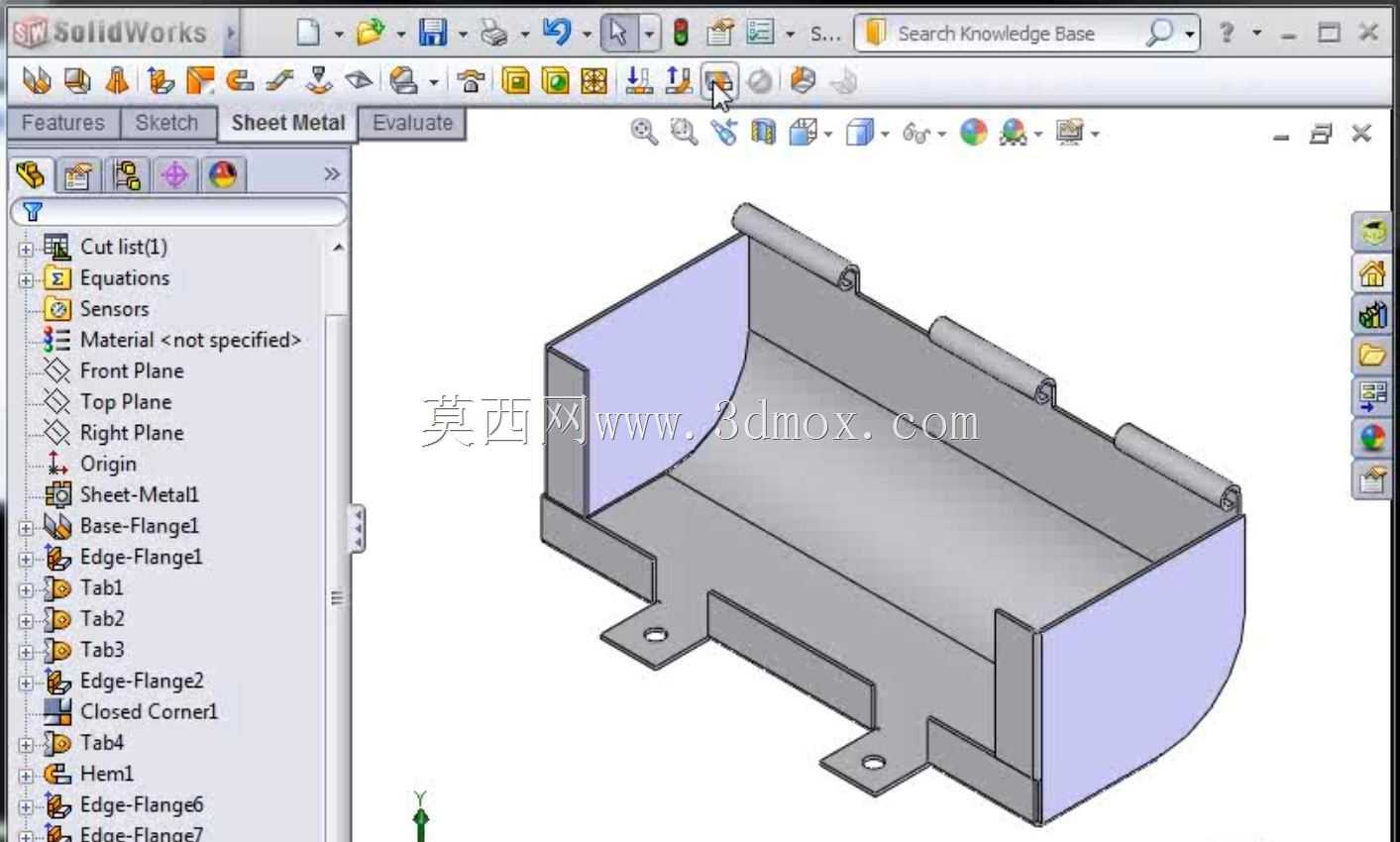Viewport: 1400px width, 842px height.
Task: Click Edit Appearance color ball icon
Action: click(x=974, y=132)
